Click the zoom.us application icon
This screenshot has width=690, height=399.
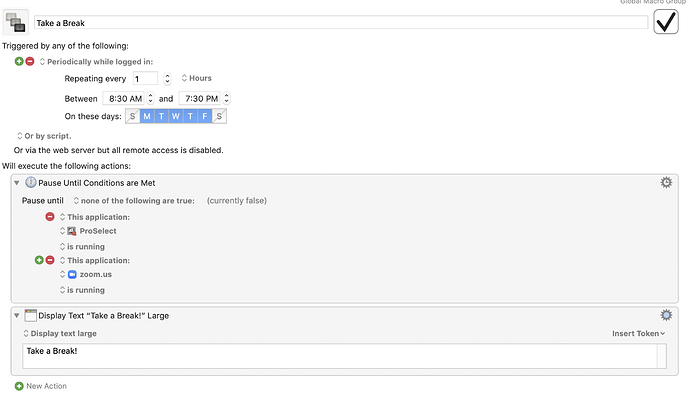point(72,275)
